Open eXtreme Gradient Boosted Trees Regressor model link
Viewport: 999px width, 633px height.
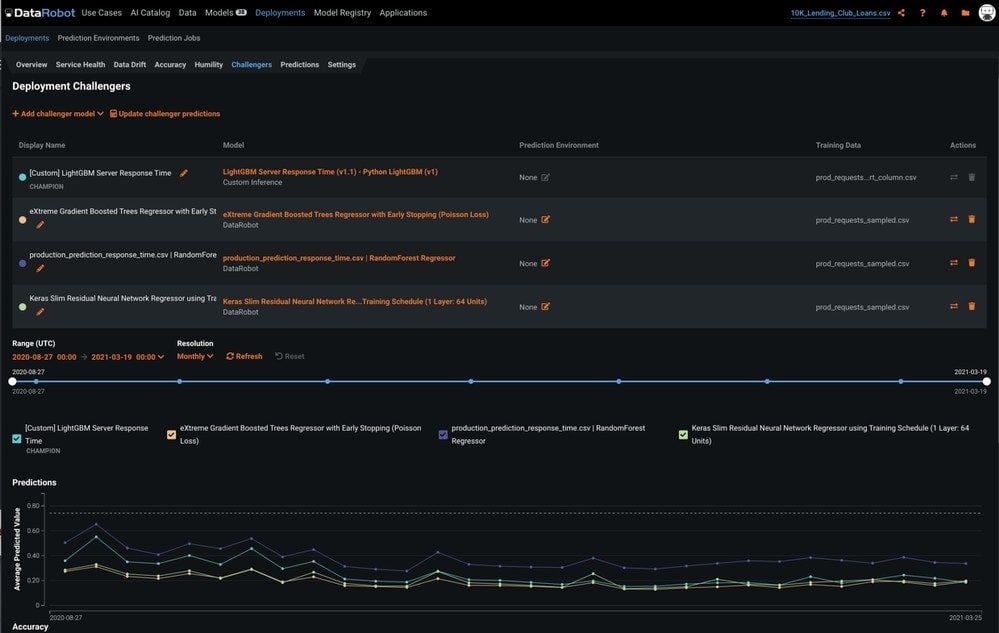click(x=356, y=215)
